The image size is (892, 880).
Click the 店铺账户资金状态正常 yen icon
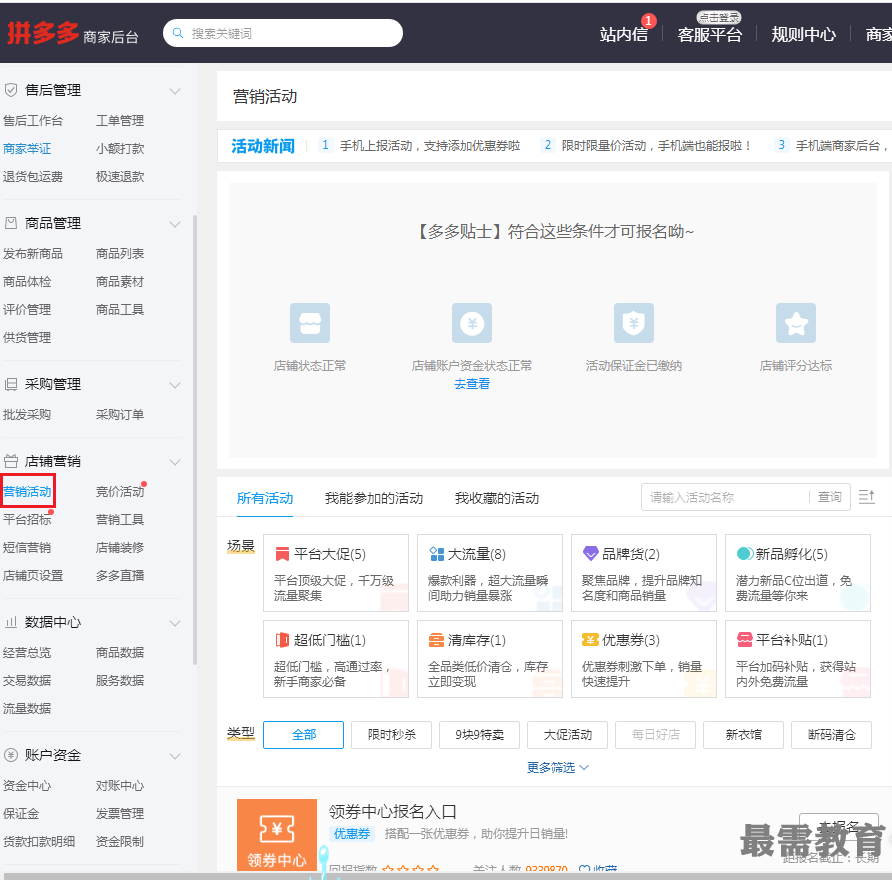(x=472, y=323)
